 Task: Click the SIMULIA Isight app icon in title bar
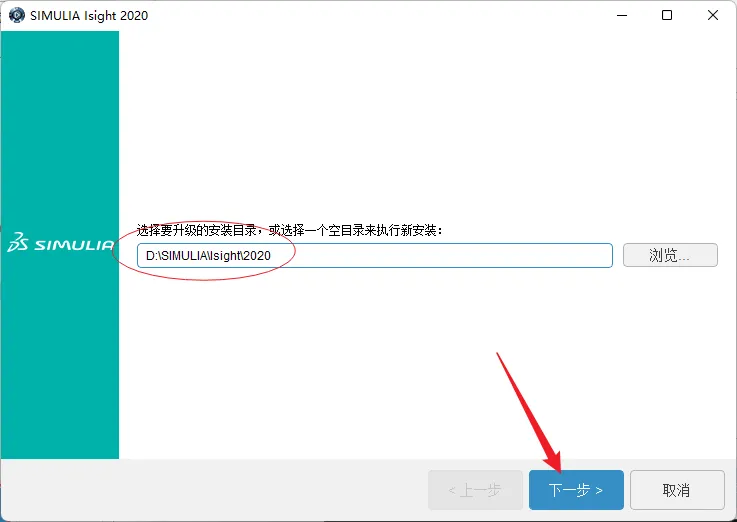click(17, 15)
